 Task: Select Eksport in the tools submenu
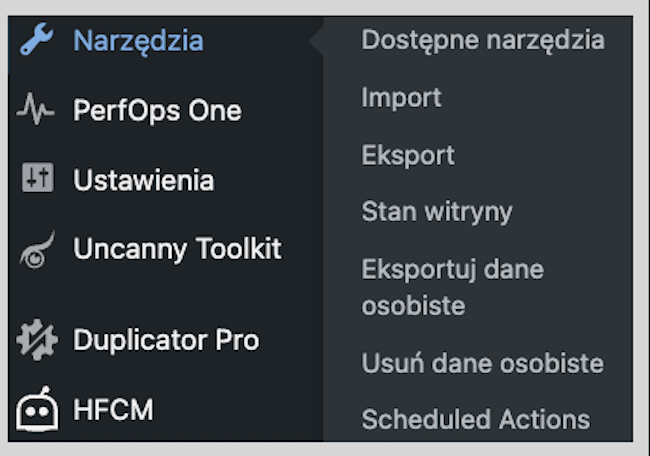pos(408,155)
